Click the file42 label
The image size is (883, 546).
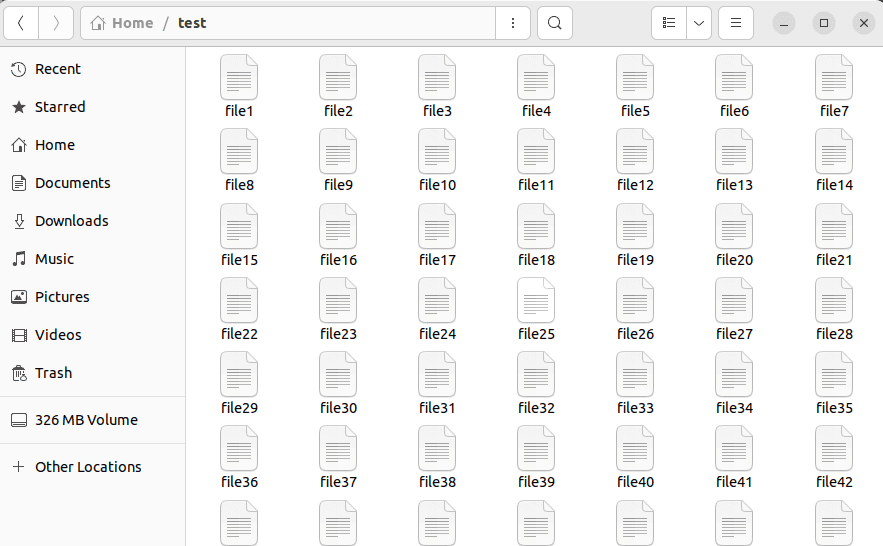[x=835, y=482]
